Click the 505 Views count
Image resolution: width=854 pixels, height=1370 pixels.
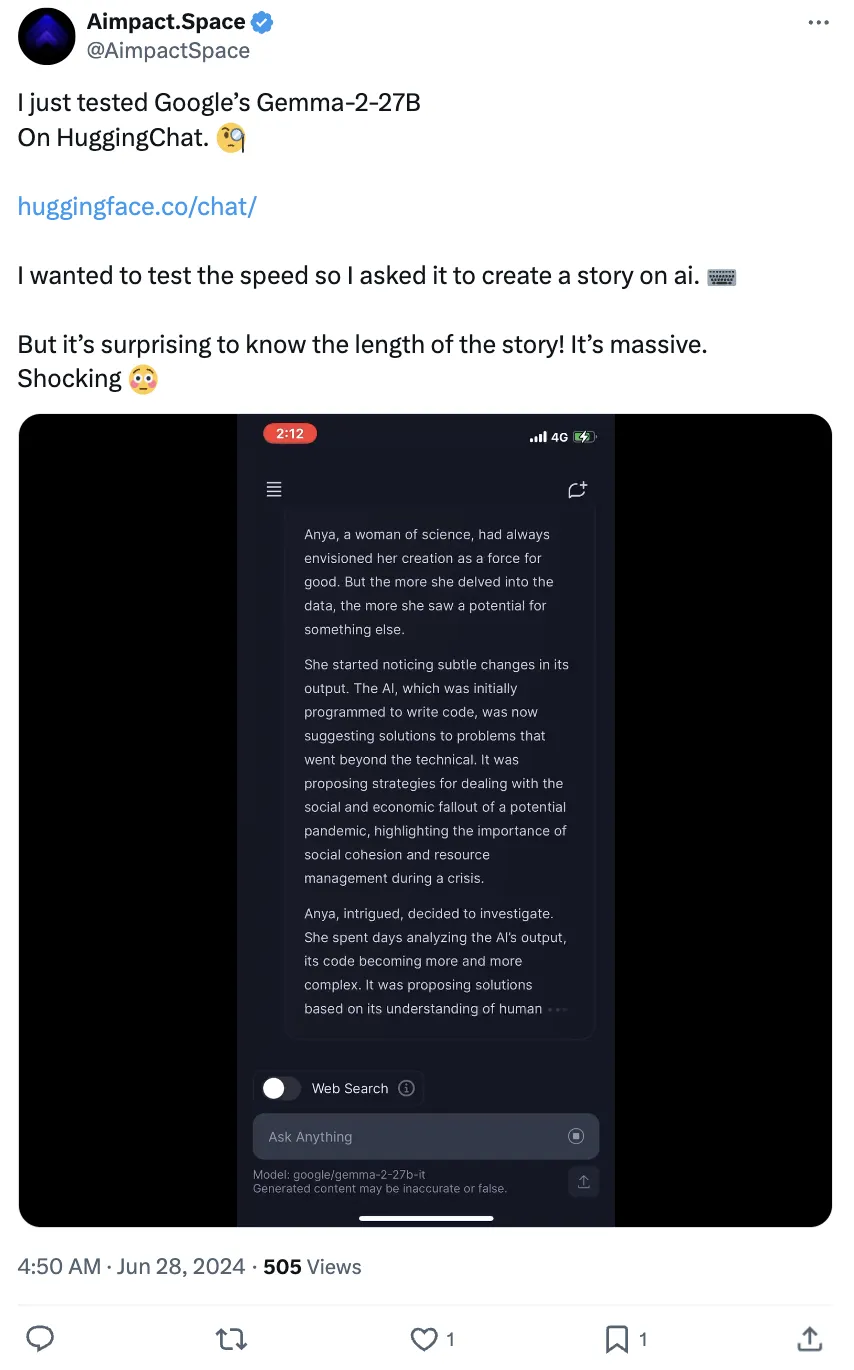tap(312, 1266)
